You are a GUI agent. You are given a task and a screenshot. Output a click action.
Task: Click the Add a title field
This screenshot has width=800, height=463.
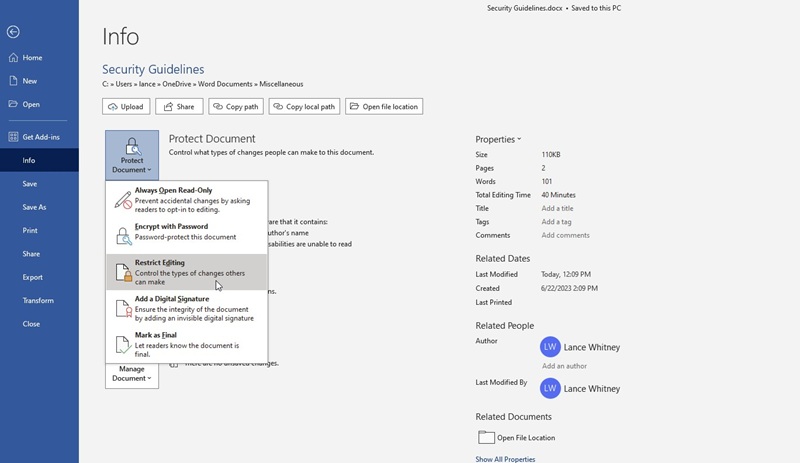[x=558, y=208]
